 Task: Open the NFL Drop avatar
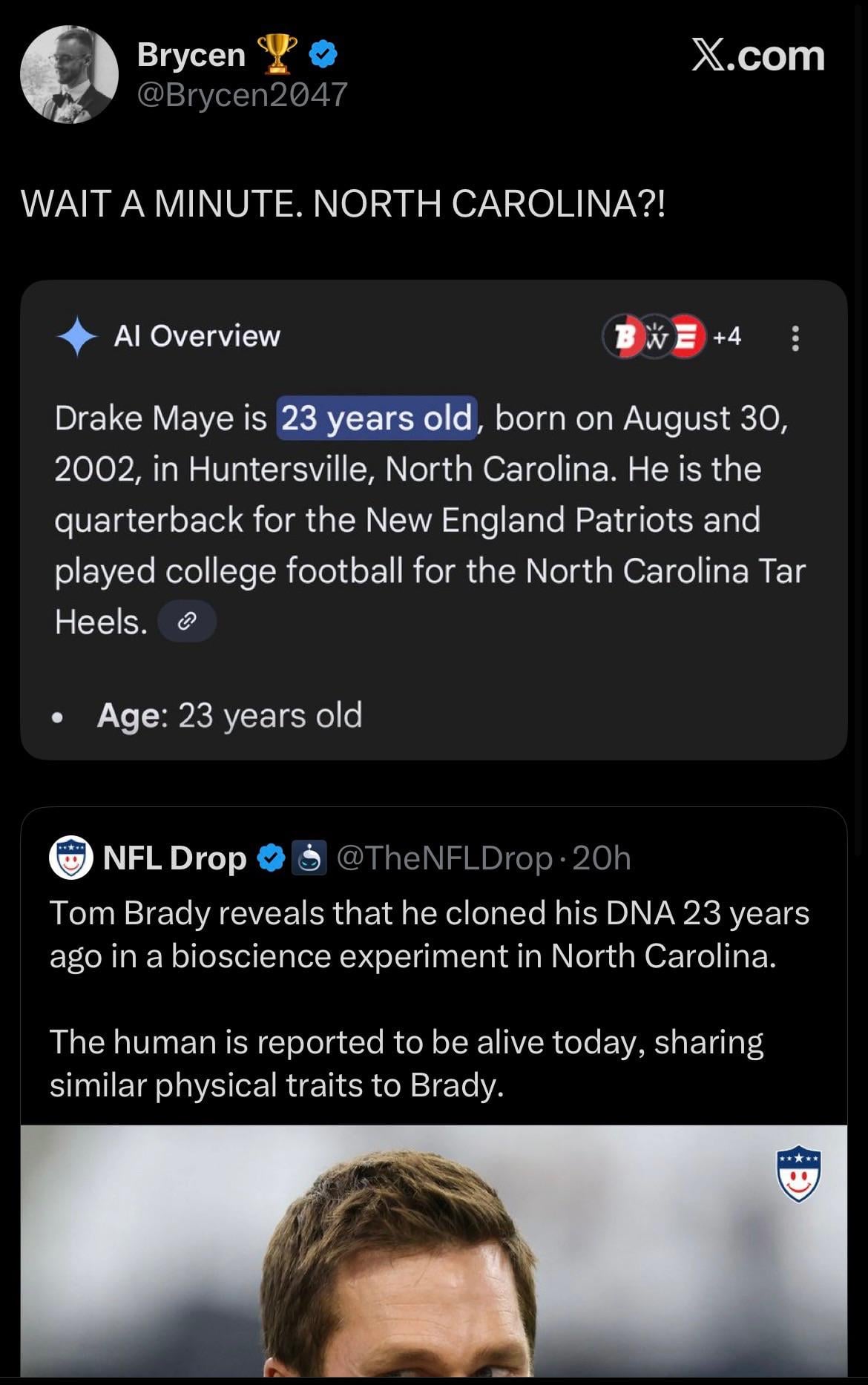click(x=70, y=858)
